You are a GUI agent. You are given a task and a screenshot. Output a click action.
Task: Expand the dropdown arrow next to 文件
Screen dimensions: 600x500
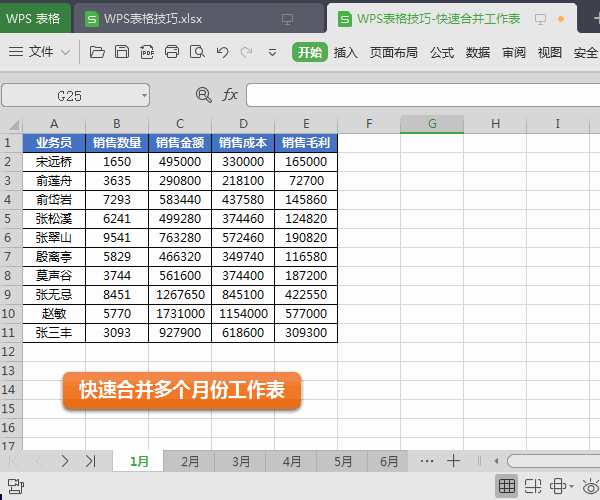[x=66, y=52]
